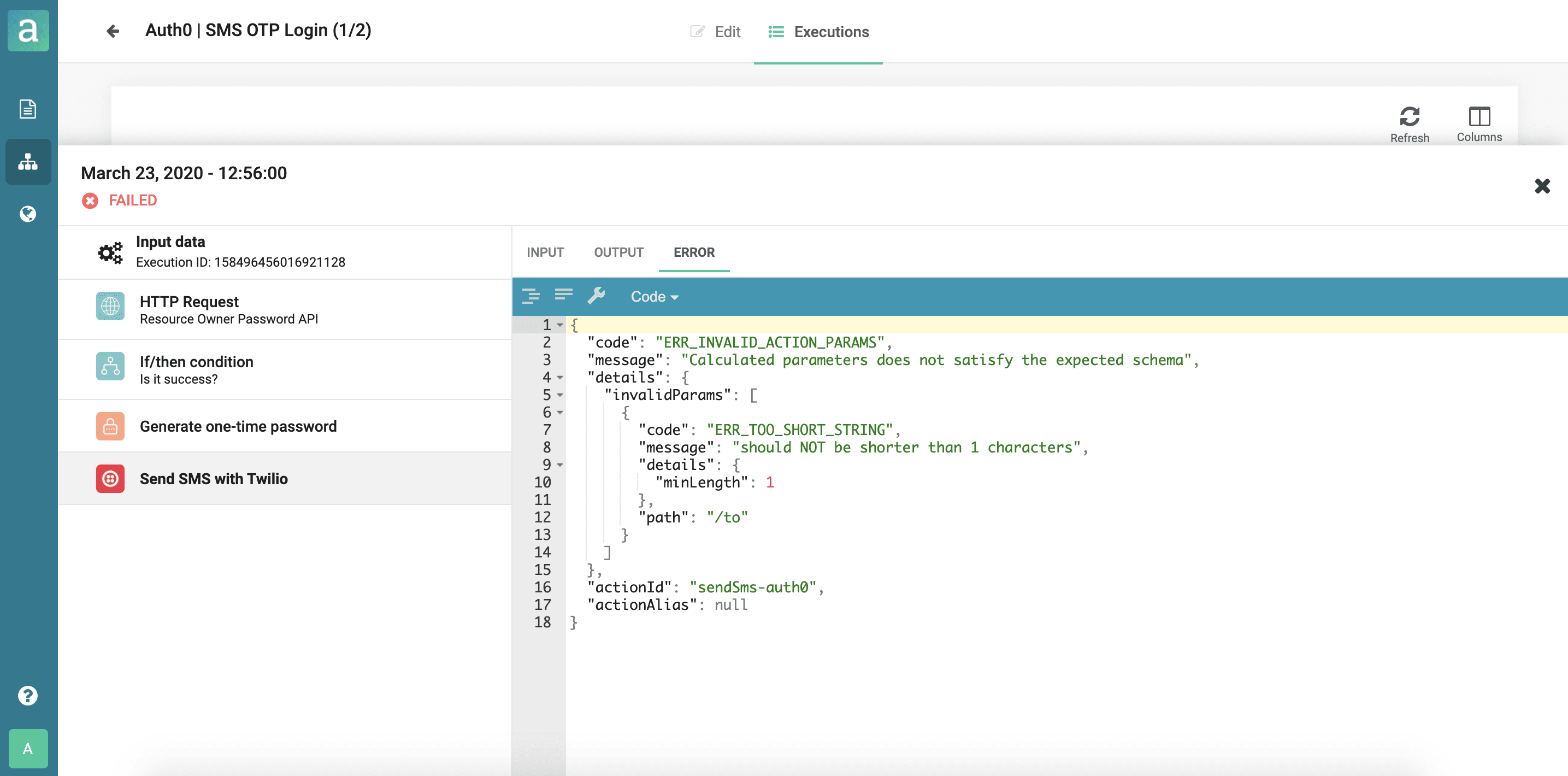Select the ERROR tab
Image resolution: width=1568 pixels, height=776 pixels.
pos(694,252)
